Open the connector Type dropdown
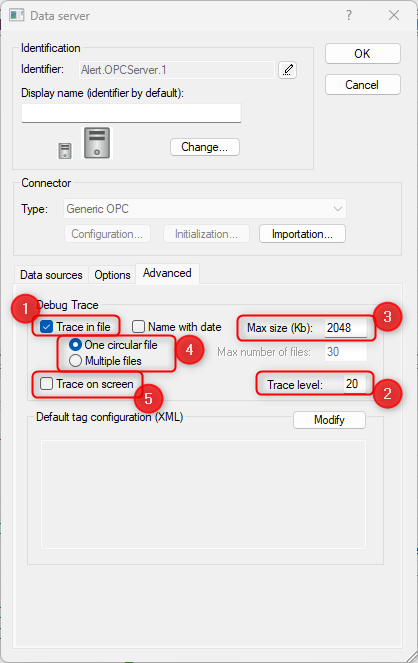418x663 pixels. tap(205, 209)
